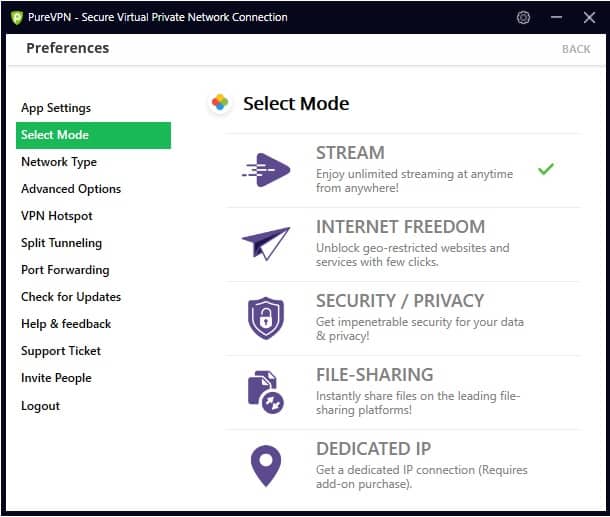Open Network Type preferences
610x517 pixels.
[59, 162]
